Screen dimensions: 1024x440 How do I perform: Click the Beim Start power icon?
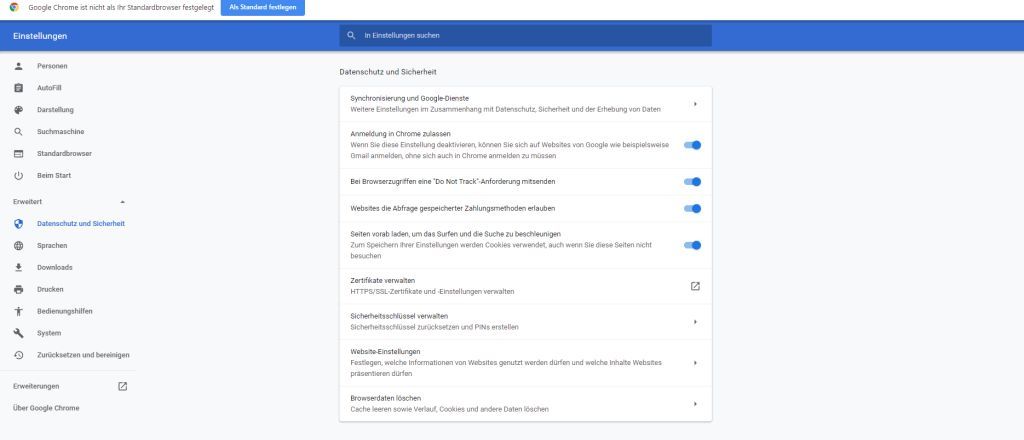tap(18, 176)
